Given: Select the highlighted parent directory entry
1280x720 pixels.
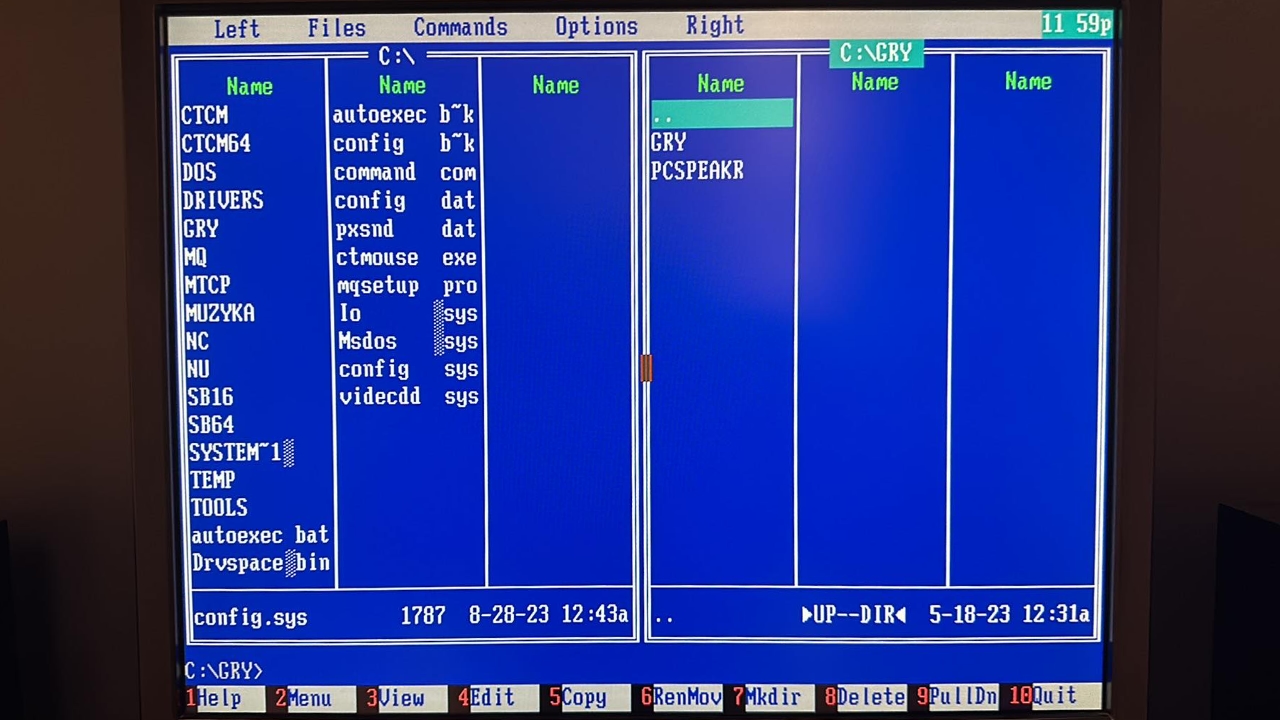Looking at the screenshot, I should click(721, 114).
